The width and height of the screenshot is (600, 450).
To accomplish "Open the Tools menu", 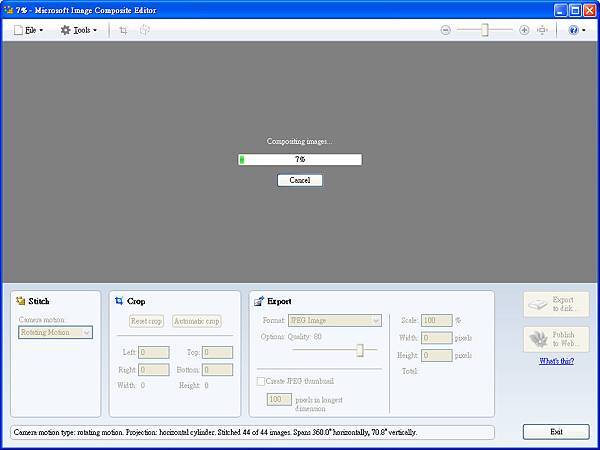I will (78, 30).
